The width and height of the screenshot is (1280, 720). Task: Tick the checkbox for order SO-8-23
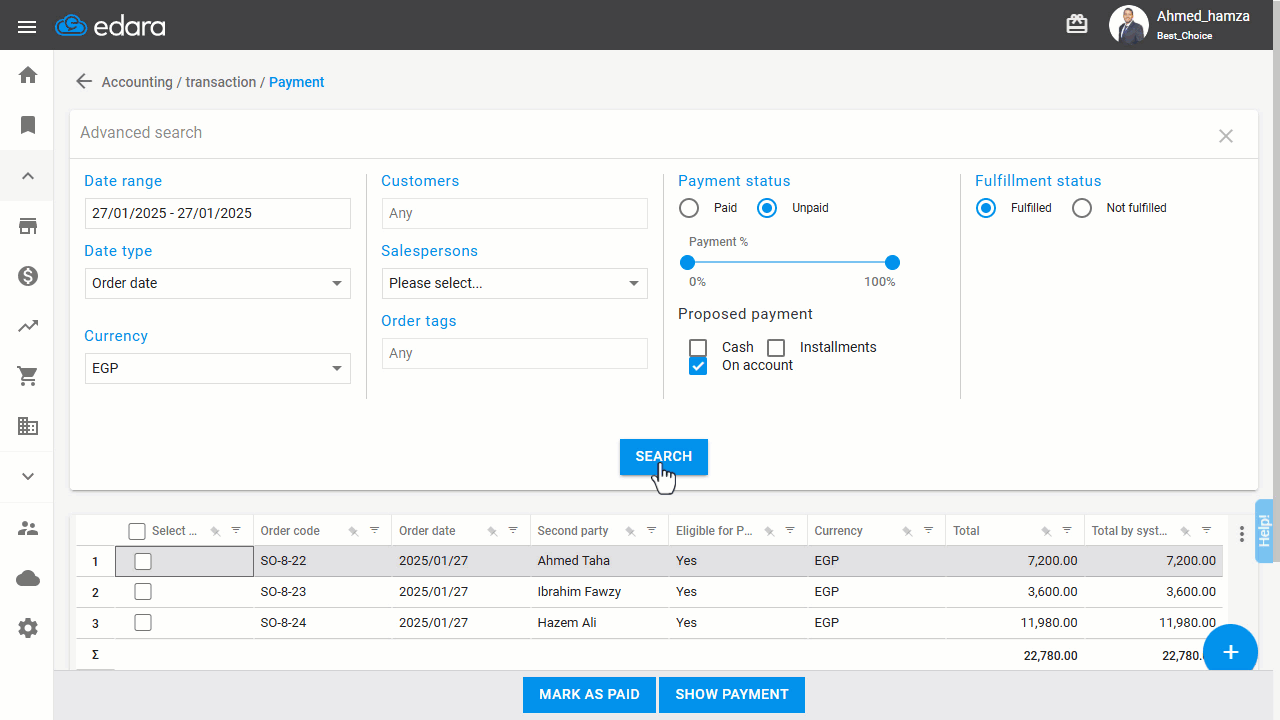point(143,592)
